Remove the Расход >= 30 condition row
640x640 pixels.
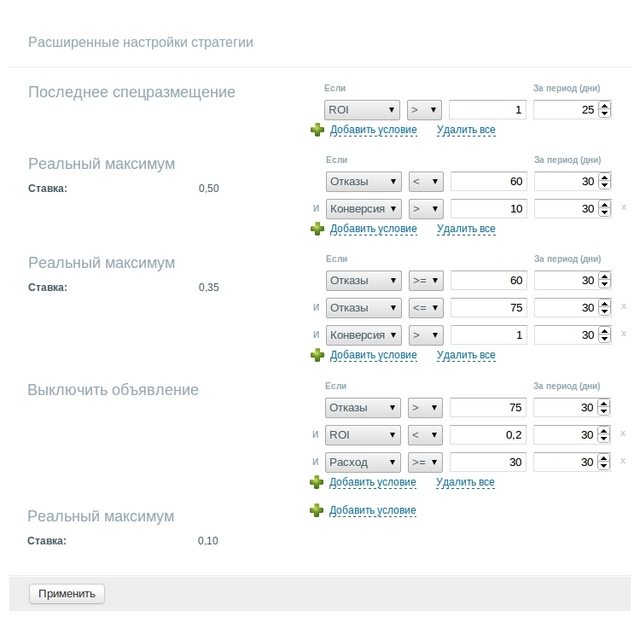[x=624, y=461]
